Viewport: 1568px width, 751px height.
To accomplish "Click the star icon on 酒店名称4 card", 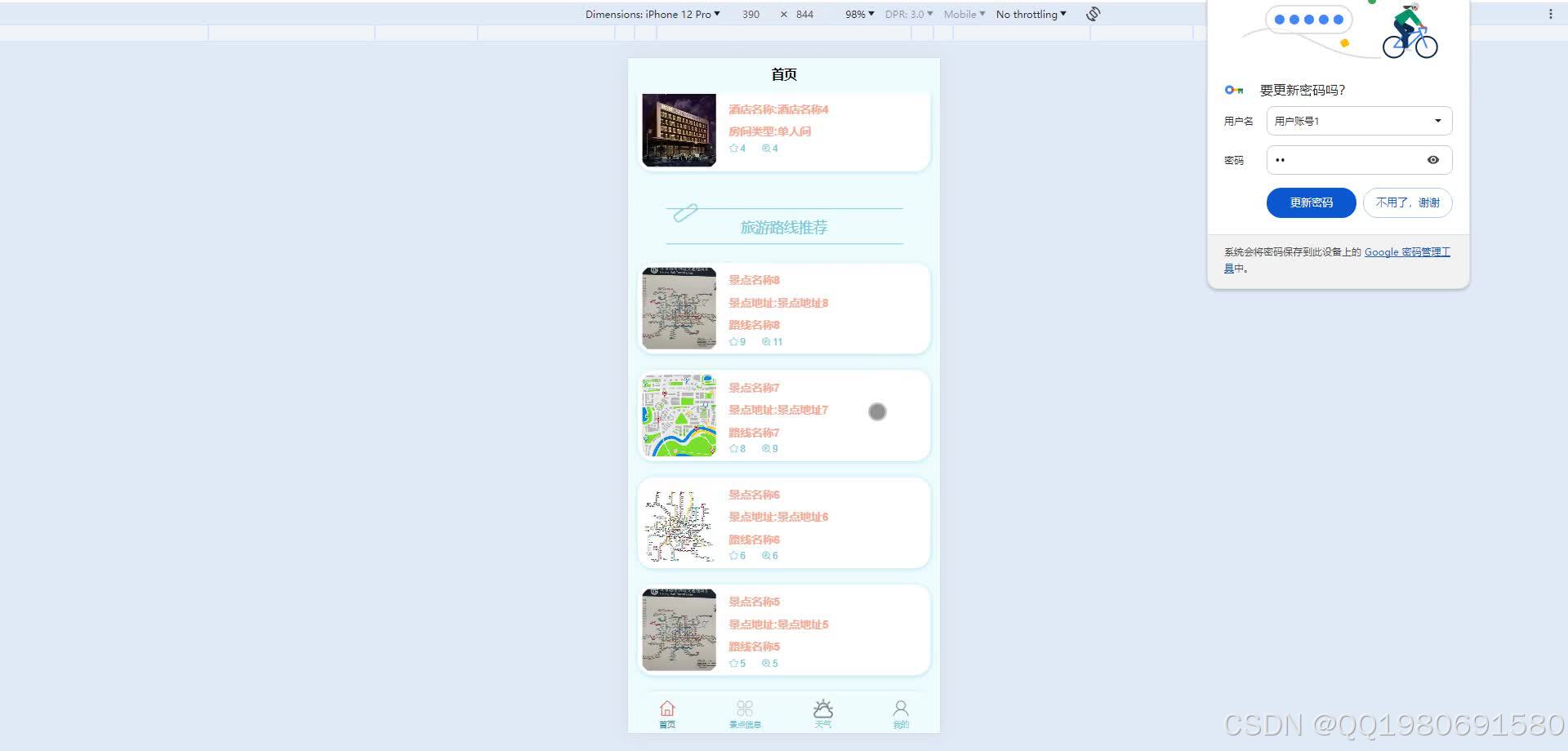I will 733,149.
